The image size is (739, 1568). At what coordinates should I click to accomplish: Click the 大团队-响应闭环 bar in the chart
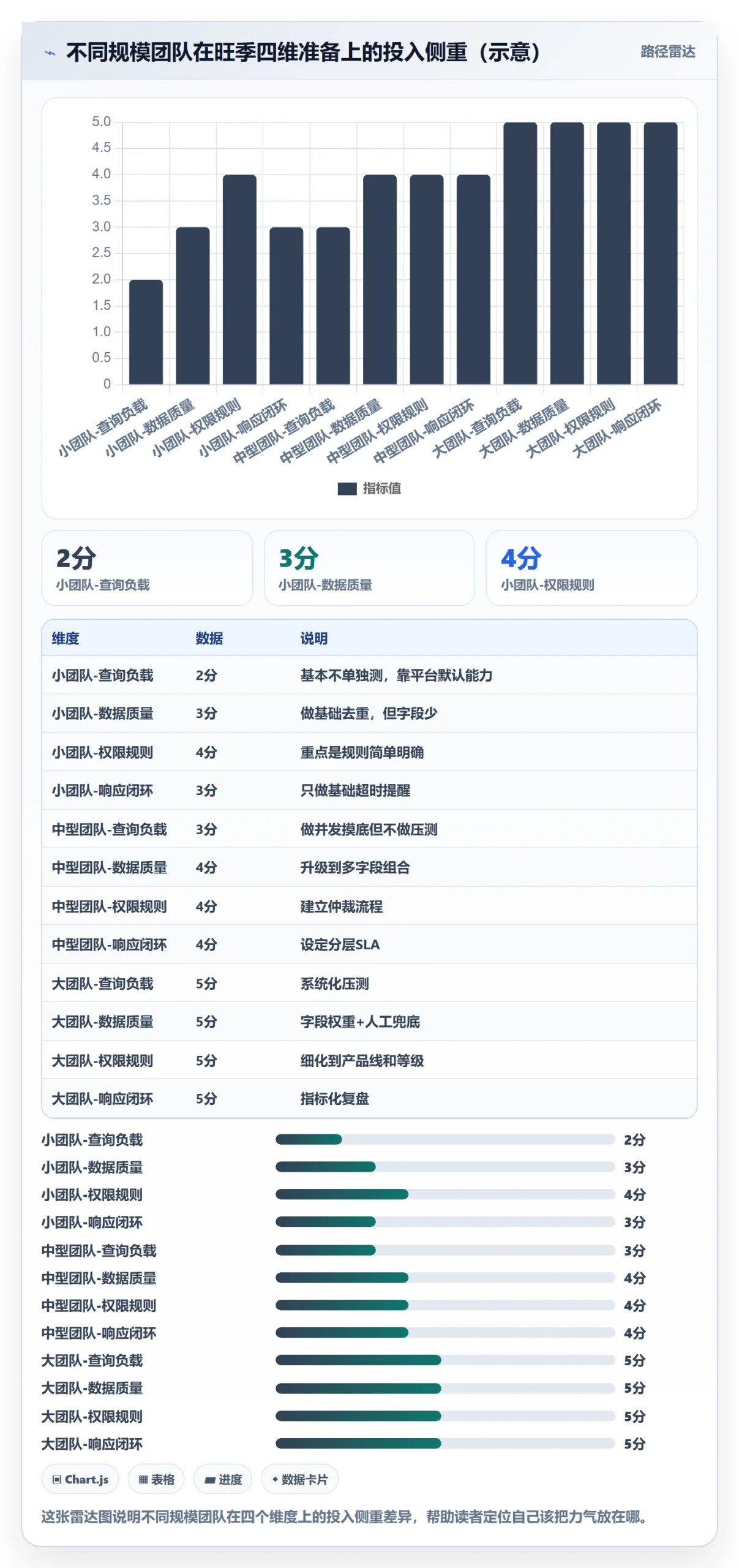pyautogui.click(x=660, y=253)
